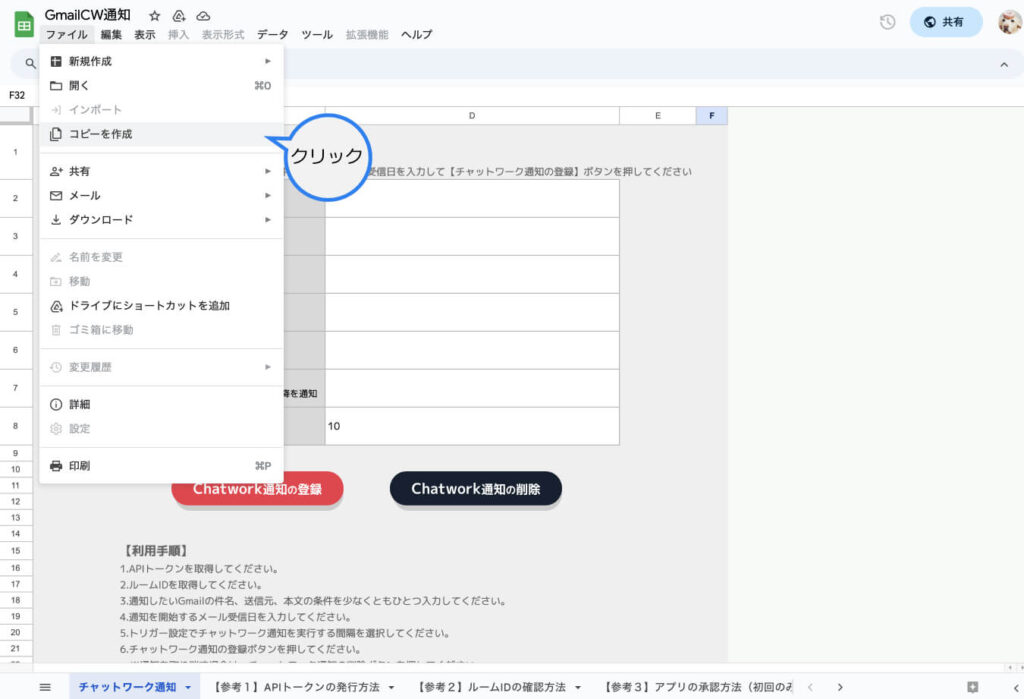Open dropdown arrow on チャットワーク通知 tab
The height and width of the screenshot is (699, 1024).
point(188,688)
